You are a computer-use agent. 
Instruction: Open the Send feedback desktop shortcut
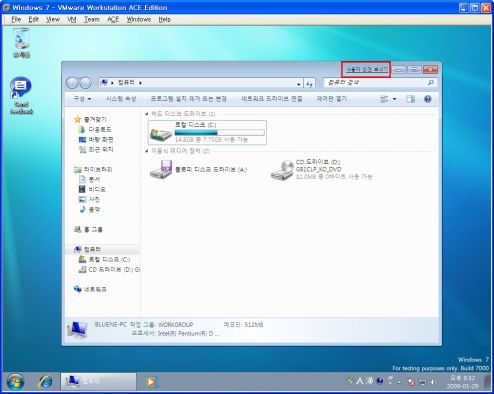[x=21, y=96]
